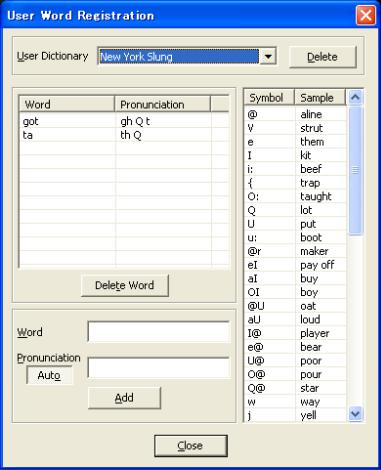Select the 'u:' symbol row

point(295,237)
